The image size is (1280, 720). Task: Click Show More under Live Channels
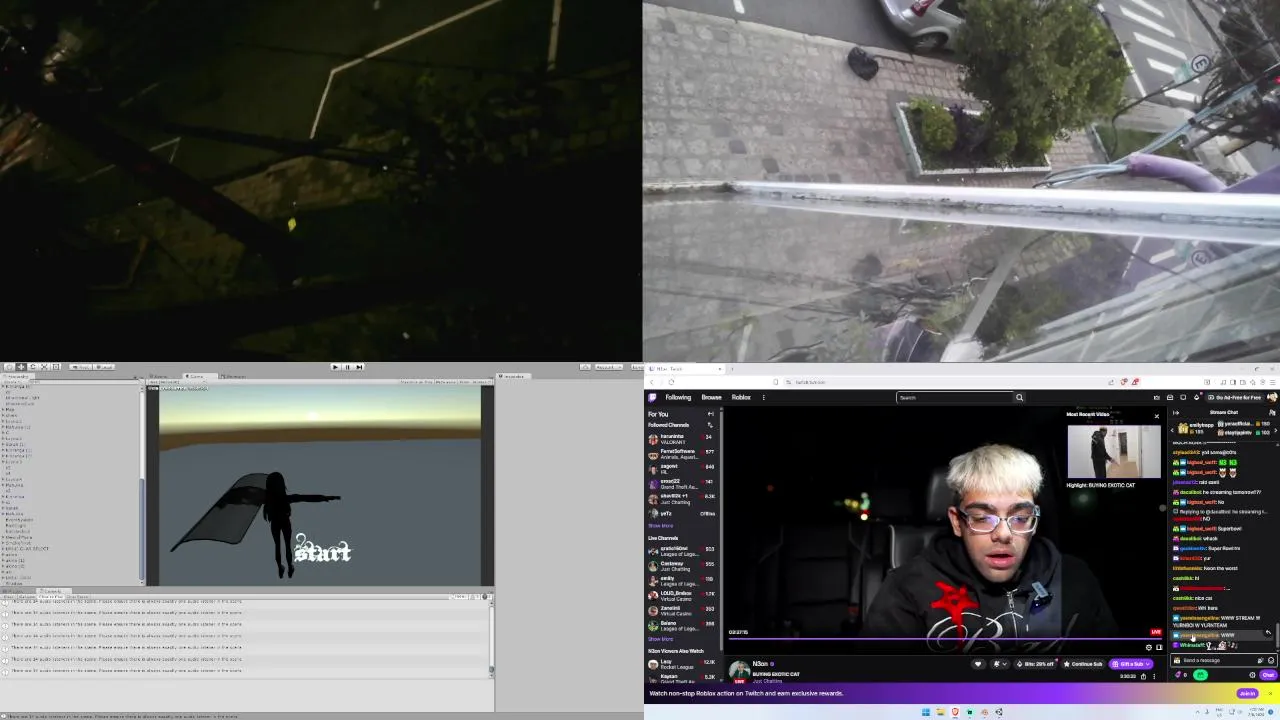coord(660,638)
